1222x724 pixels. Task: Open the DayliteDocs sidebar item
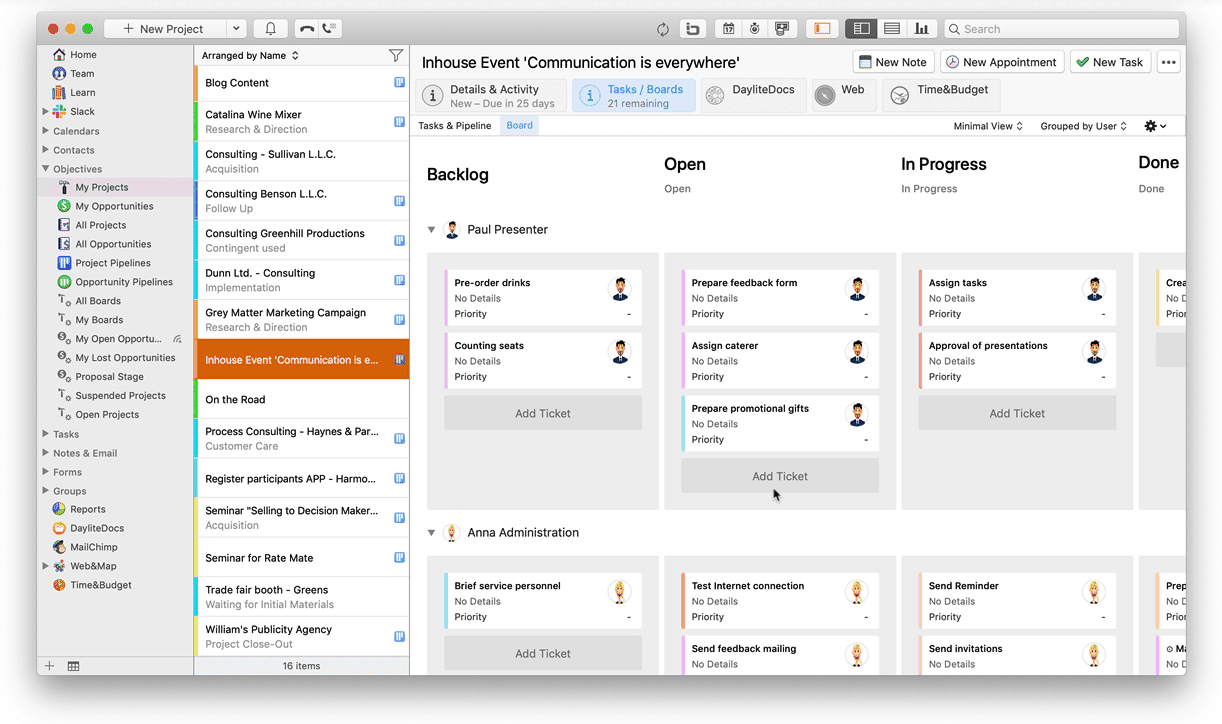click(96, 528)
